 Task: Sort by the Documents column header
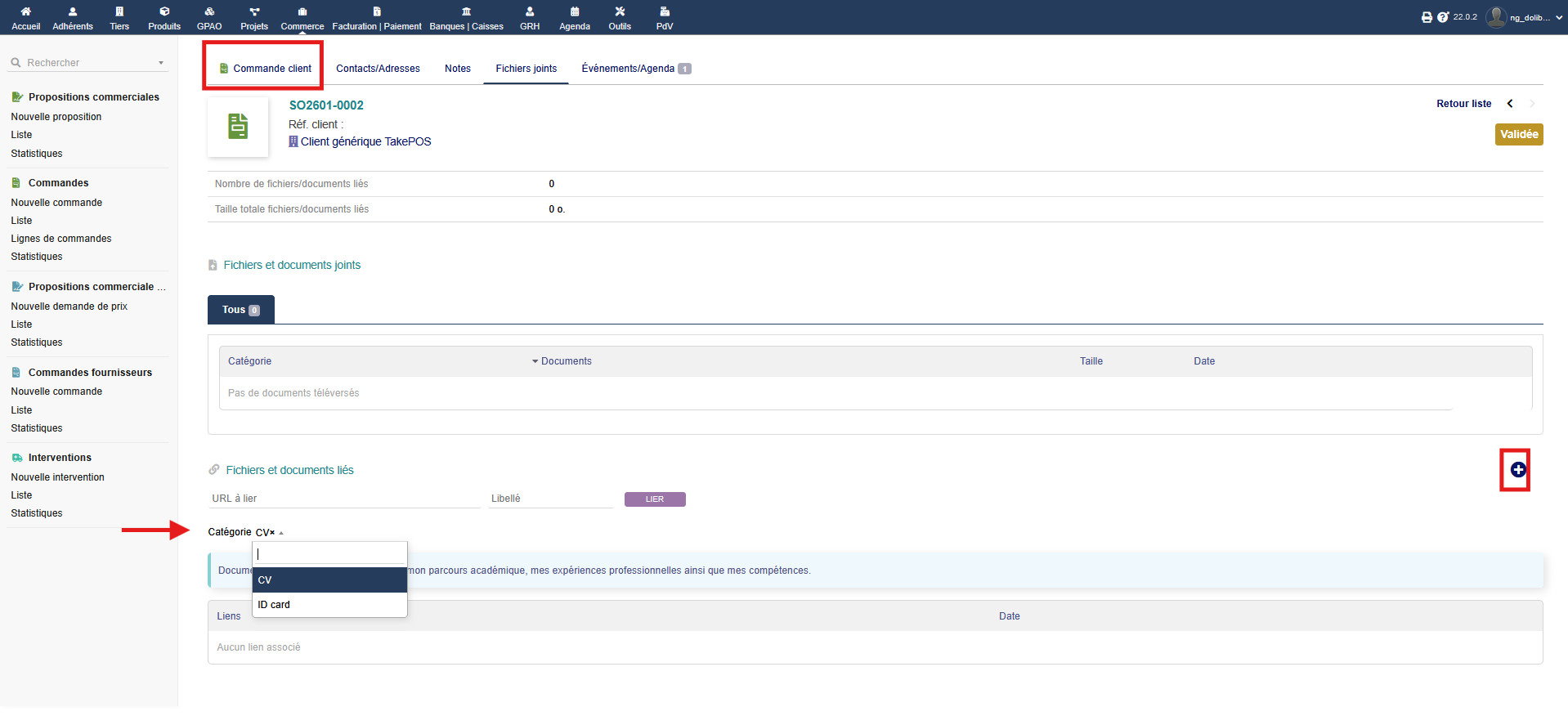coord(566,361)
